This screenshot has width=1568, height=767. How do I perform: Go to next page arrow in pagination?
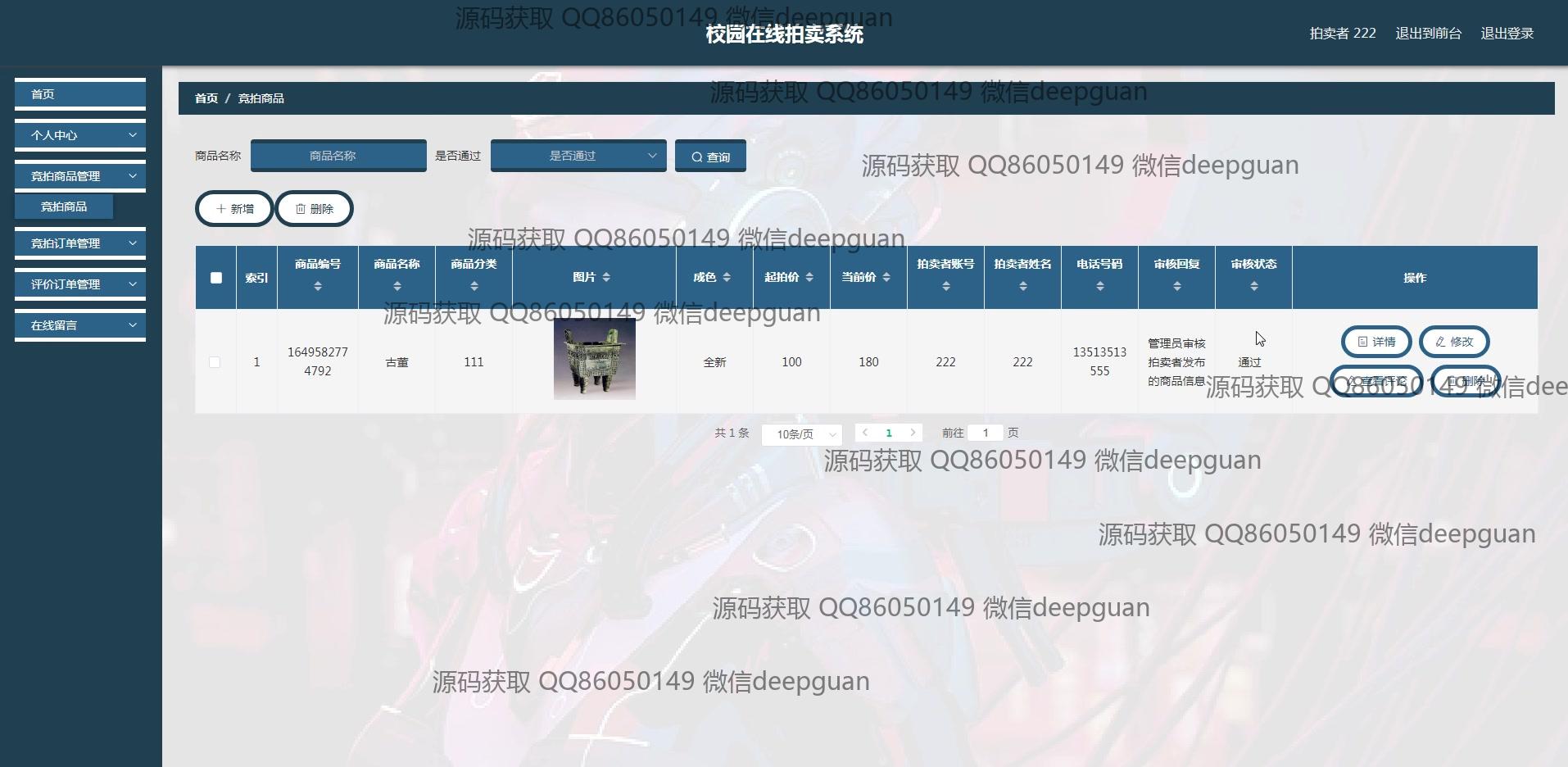click(913, 433)
